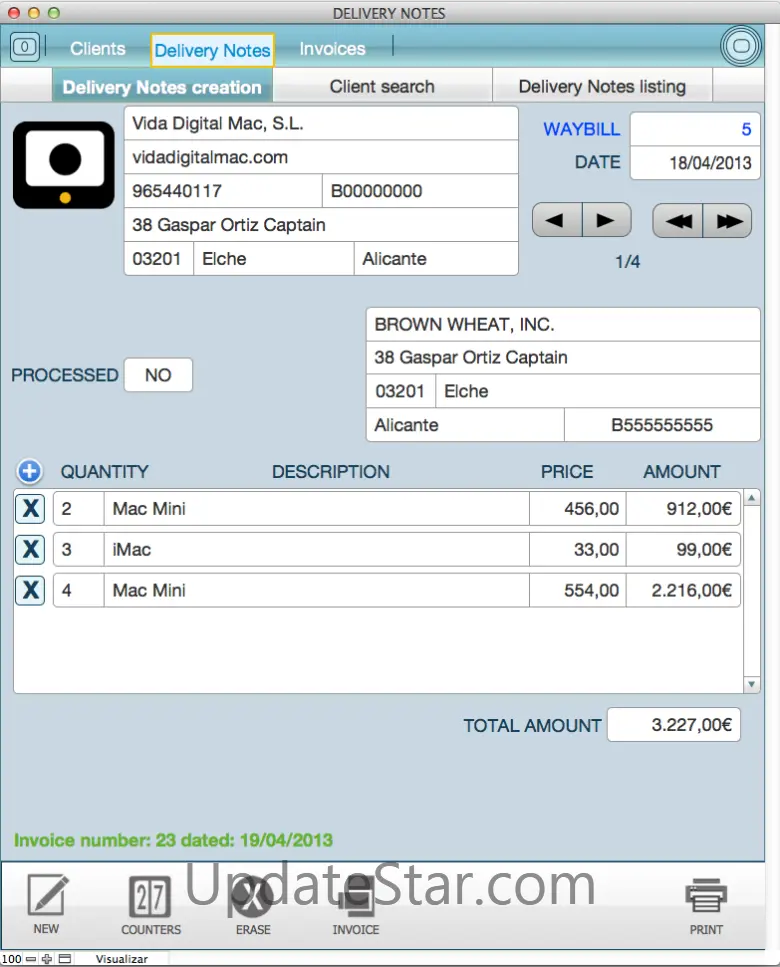Click company address 38 Gaspar Ortiz Captain
Screen dimensions: 780x967
[x=321, y=225]
